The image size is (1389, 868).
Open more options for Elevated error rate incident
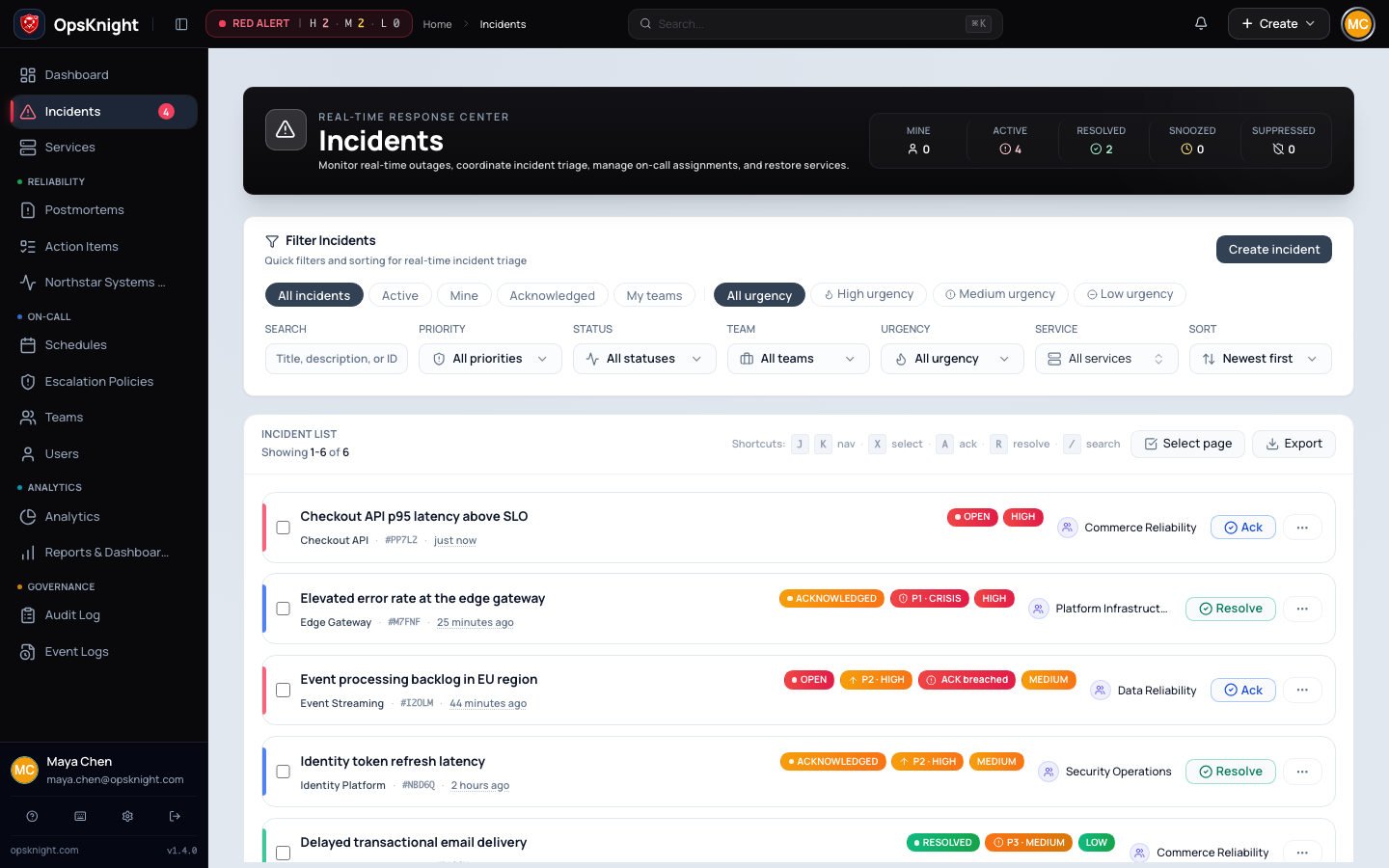[1302, 609]
